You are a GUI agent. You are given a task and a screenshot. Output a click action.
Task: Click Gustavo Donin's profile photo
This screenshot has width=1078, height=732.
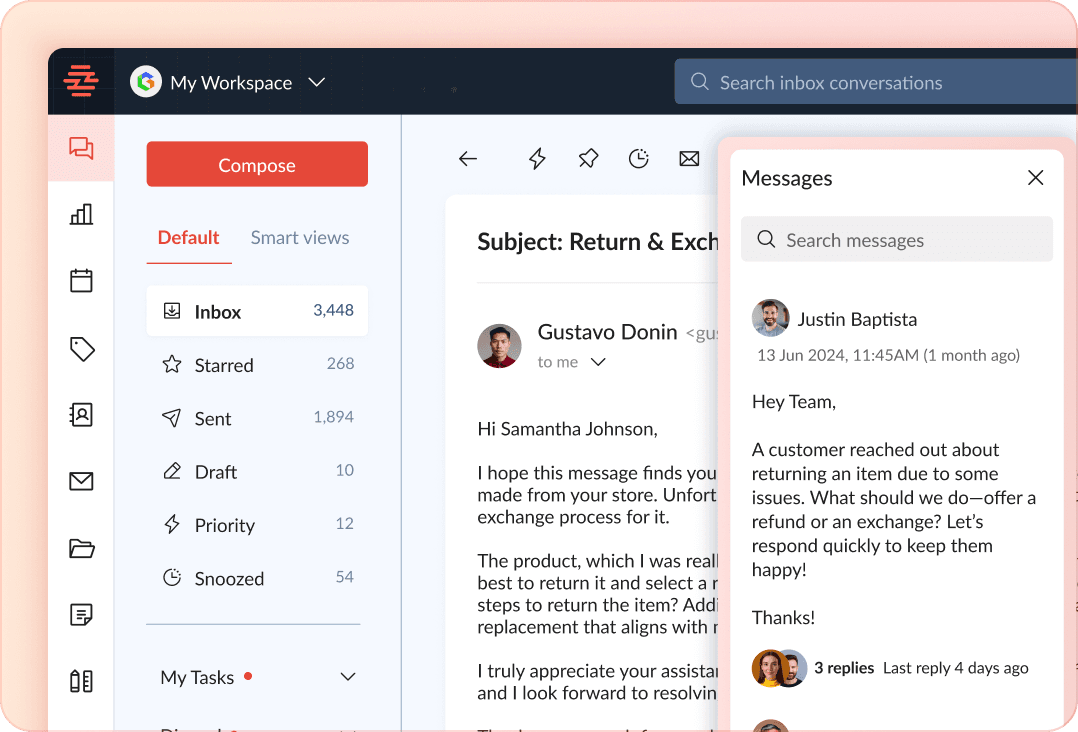click(x=499, y=346)
